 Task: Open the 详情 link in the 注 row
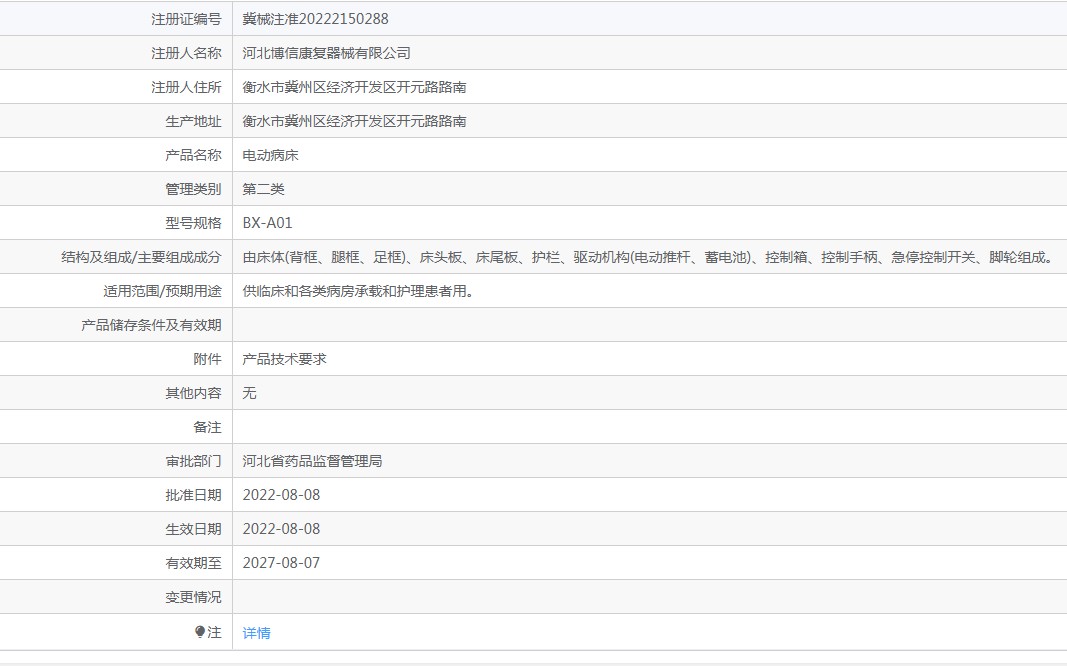click(257, 633)
